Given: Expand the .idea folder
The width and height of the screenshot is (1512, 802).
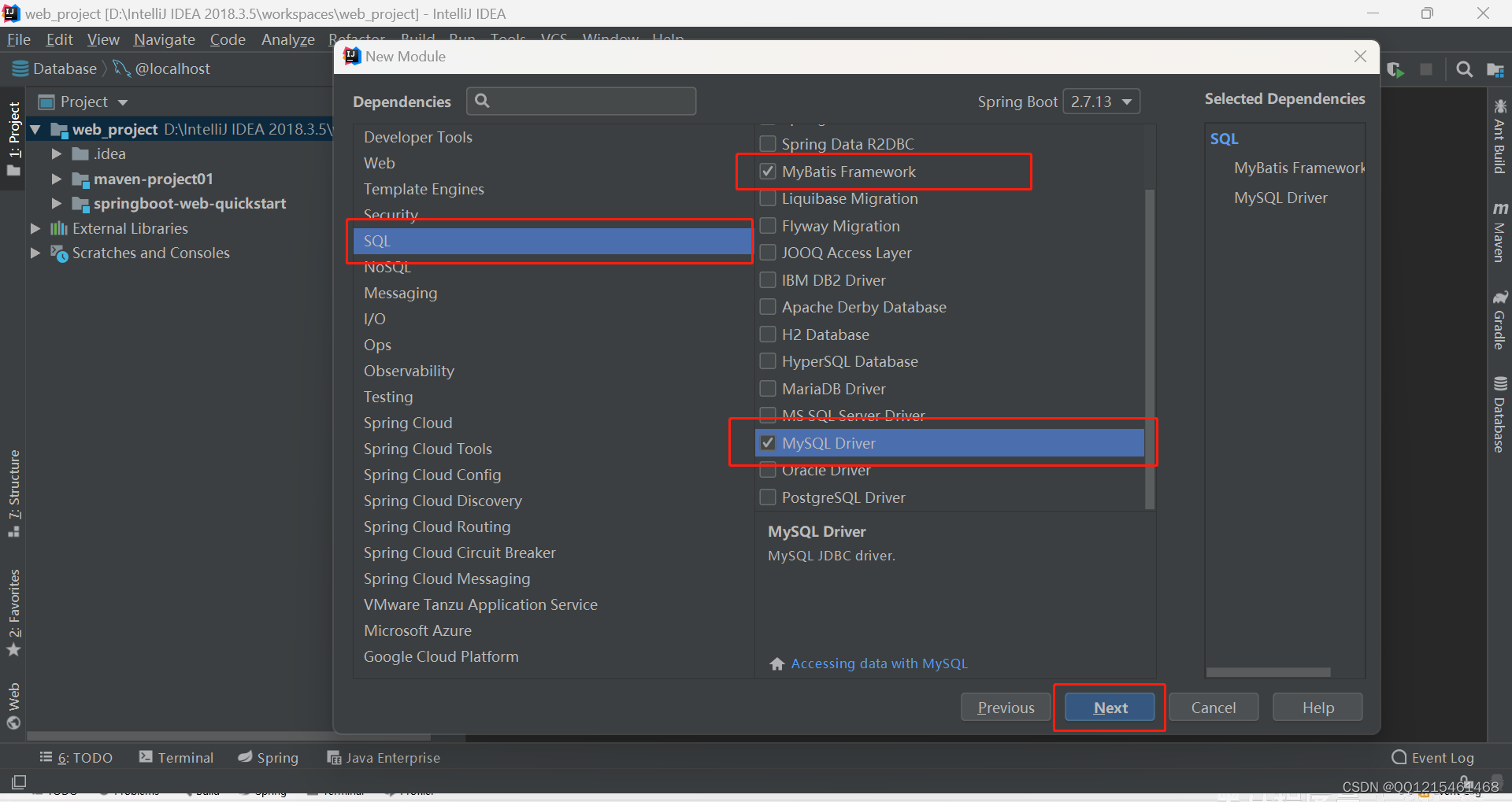Looking at the screenshot, I should click(57, 154).
